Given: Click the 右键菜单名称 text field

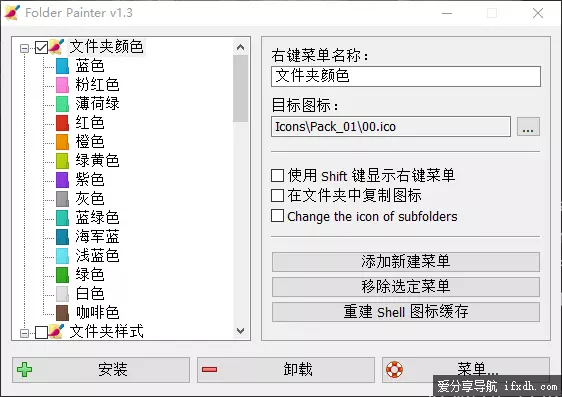Looking at the screenshot, I should [406, 76].
